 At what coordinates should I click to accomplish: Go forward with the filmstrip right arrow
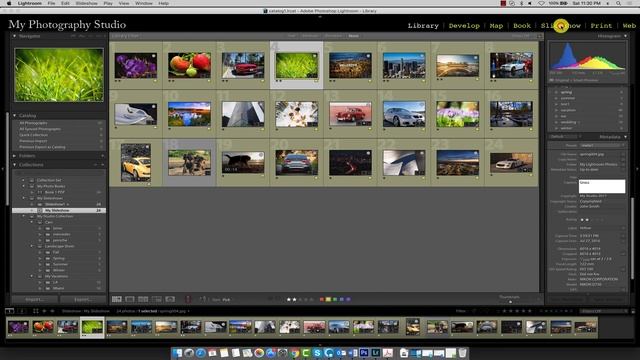click(52, 311)
